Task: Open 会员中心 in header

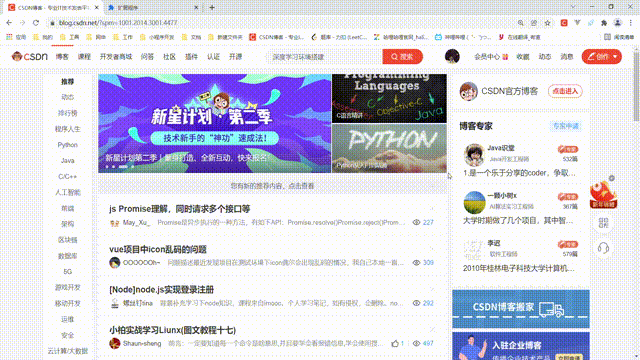Action: (491, 57)
